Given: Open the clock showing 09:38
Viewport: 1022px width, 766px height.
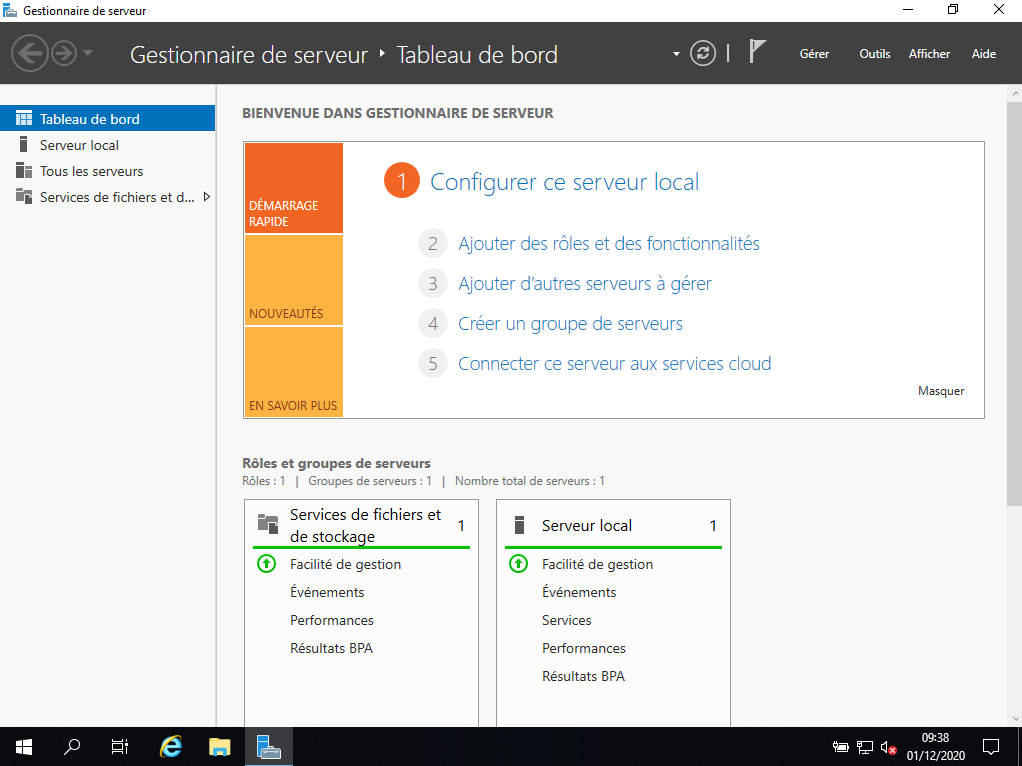Looking at the screenshot, I should click(935, 746).
